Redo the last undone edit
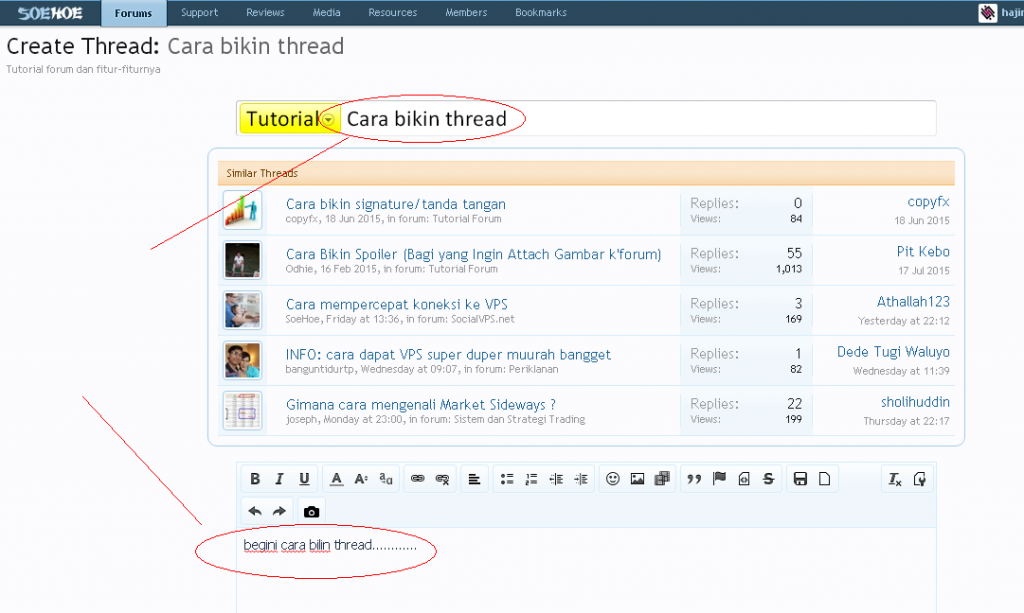The image size is (1024, 613). pos(280,511)
